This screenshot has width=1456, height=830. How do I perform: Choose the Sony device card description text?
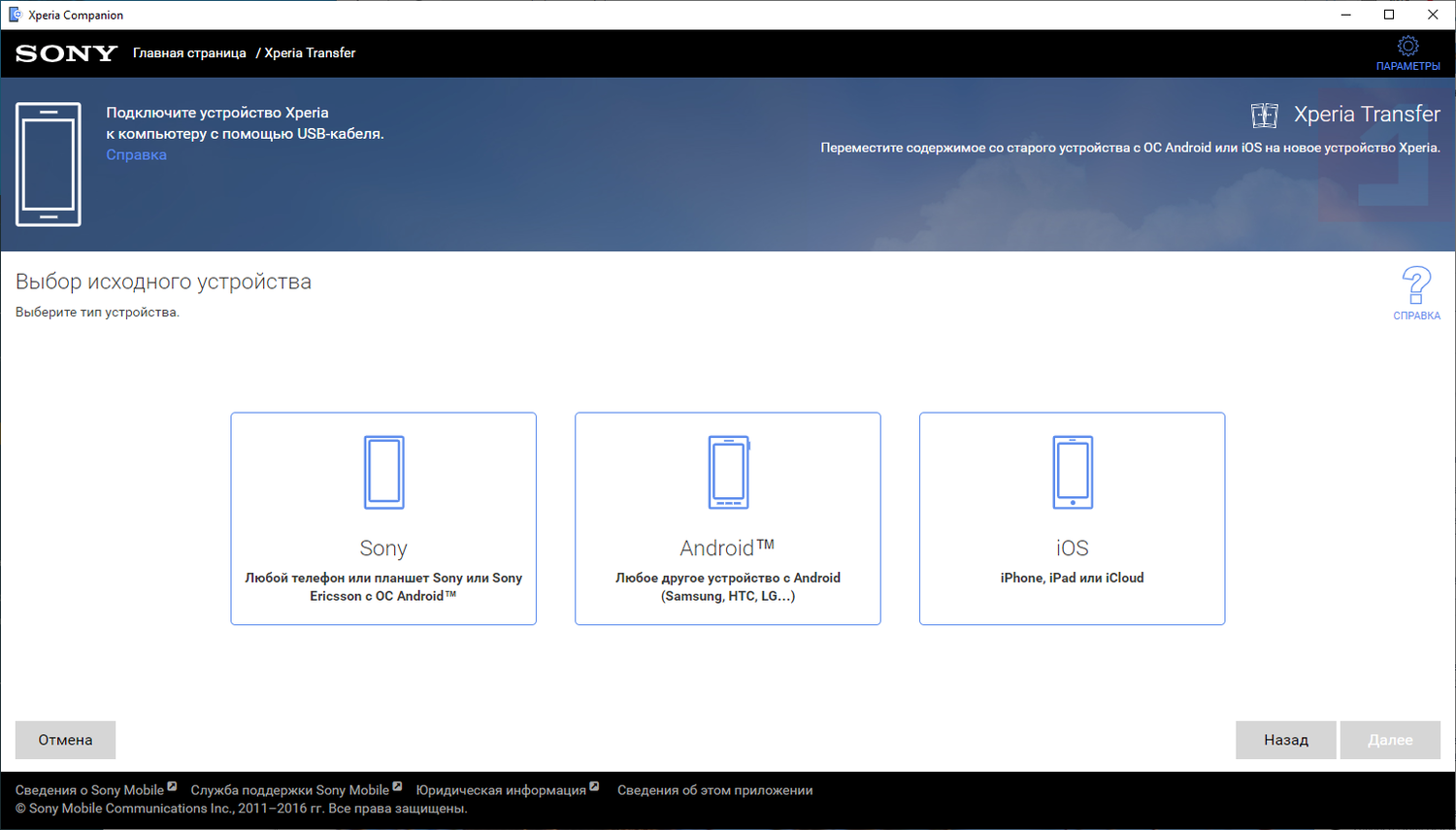(383, 586)
